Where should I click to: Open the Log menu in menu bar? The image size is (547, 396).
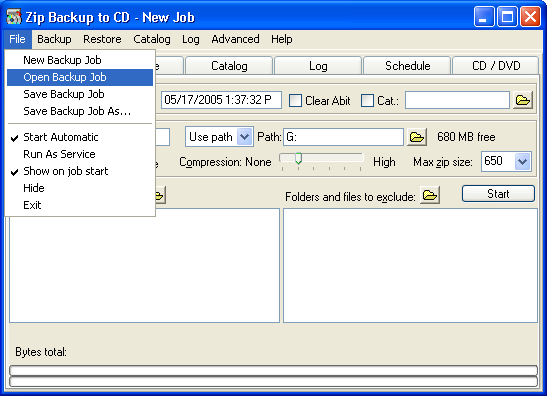[190, 39]
